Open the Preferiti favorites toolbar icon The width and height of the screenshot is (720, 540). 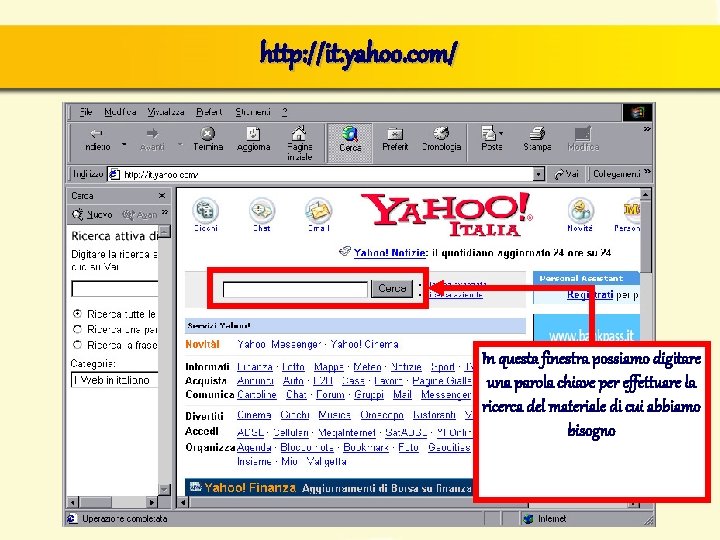395,134
